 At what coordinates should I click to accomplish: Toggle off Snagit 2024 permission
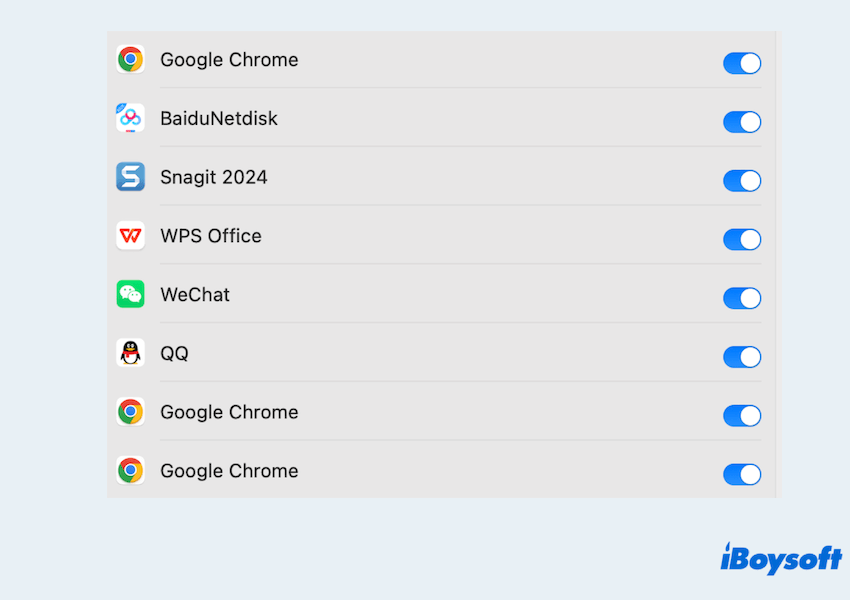click(x=742, y=181)
